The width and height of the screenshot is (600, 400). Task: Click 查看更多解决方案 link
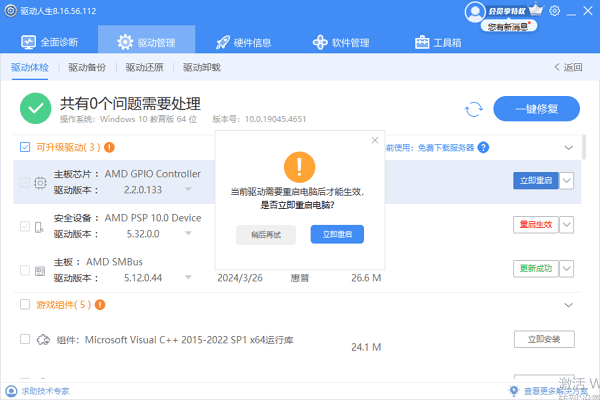coord(556,391)
